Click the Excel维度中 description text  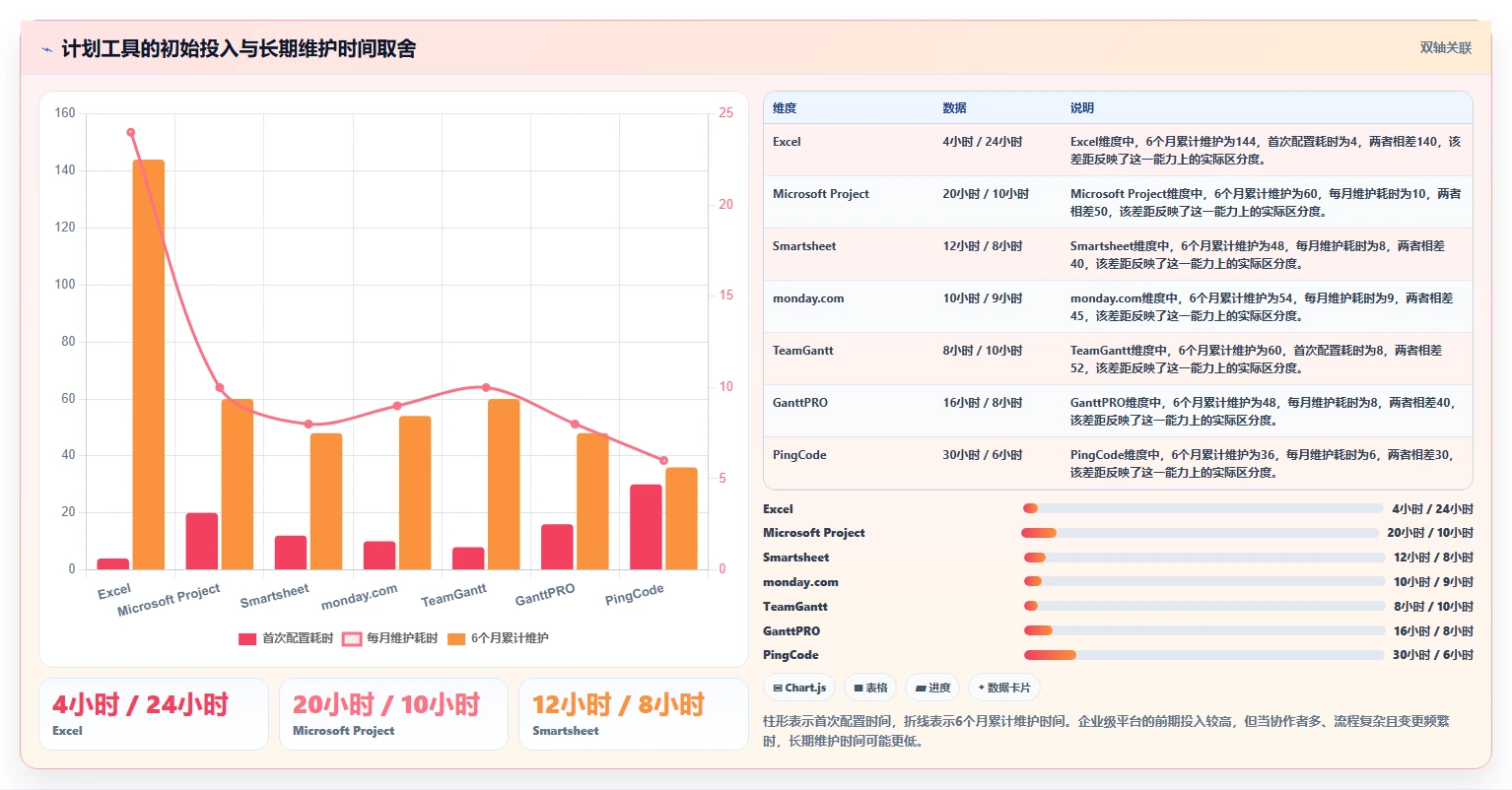click(1266, 151)
